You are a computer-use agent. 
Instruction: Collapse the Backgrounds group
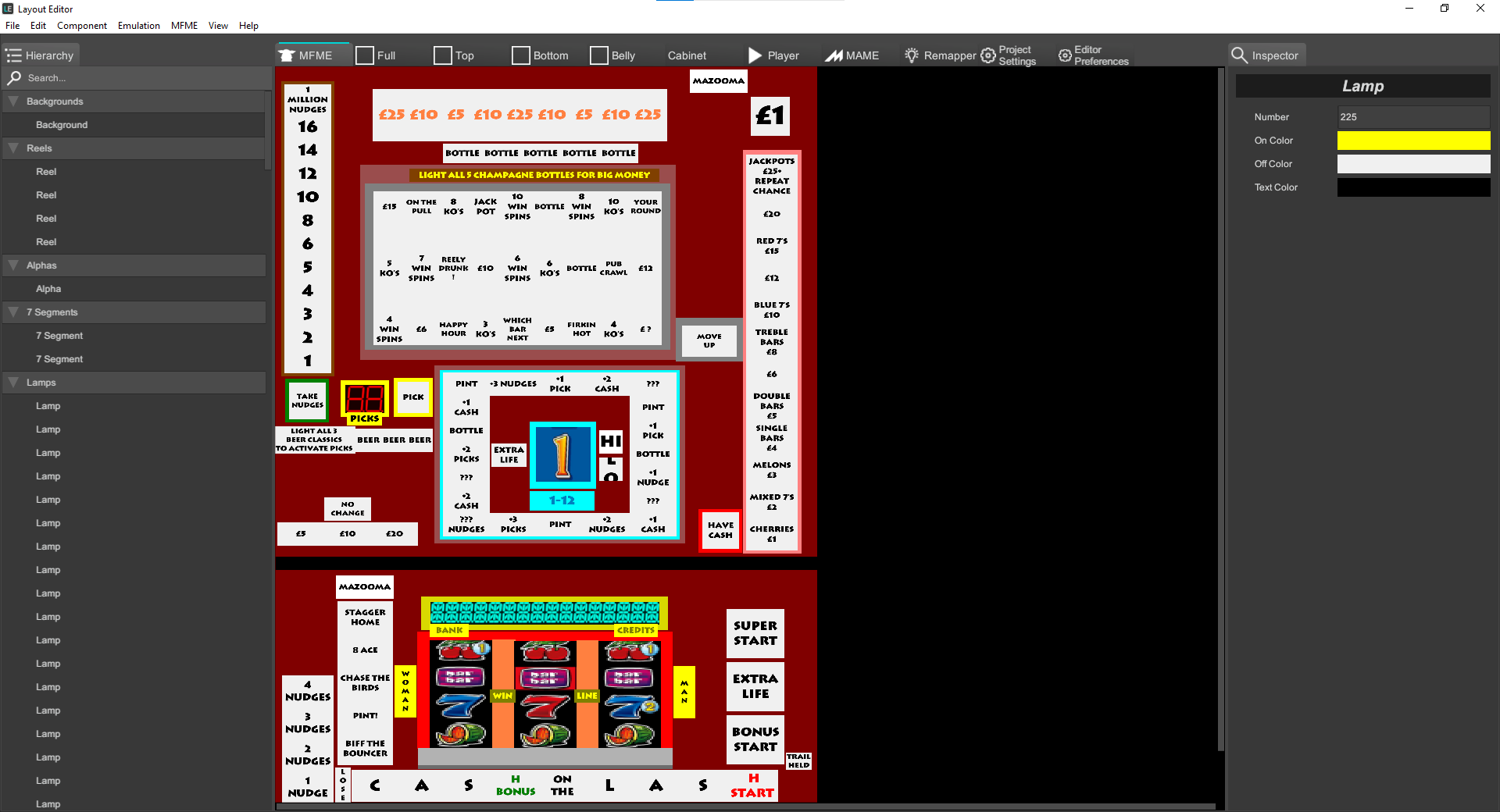(13, 101)
